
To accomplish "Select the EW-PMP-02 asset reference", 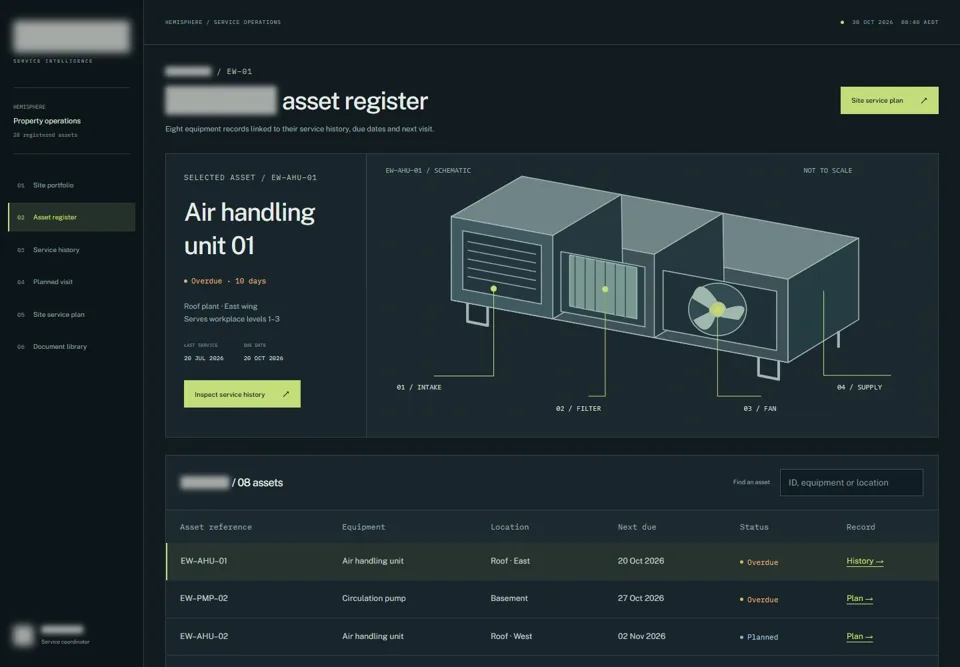I will click(x=204, y=598).
